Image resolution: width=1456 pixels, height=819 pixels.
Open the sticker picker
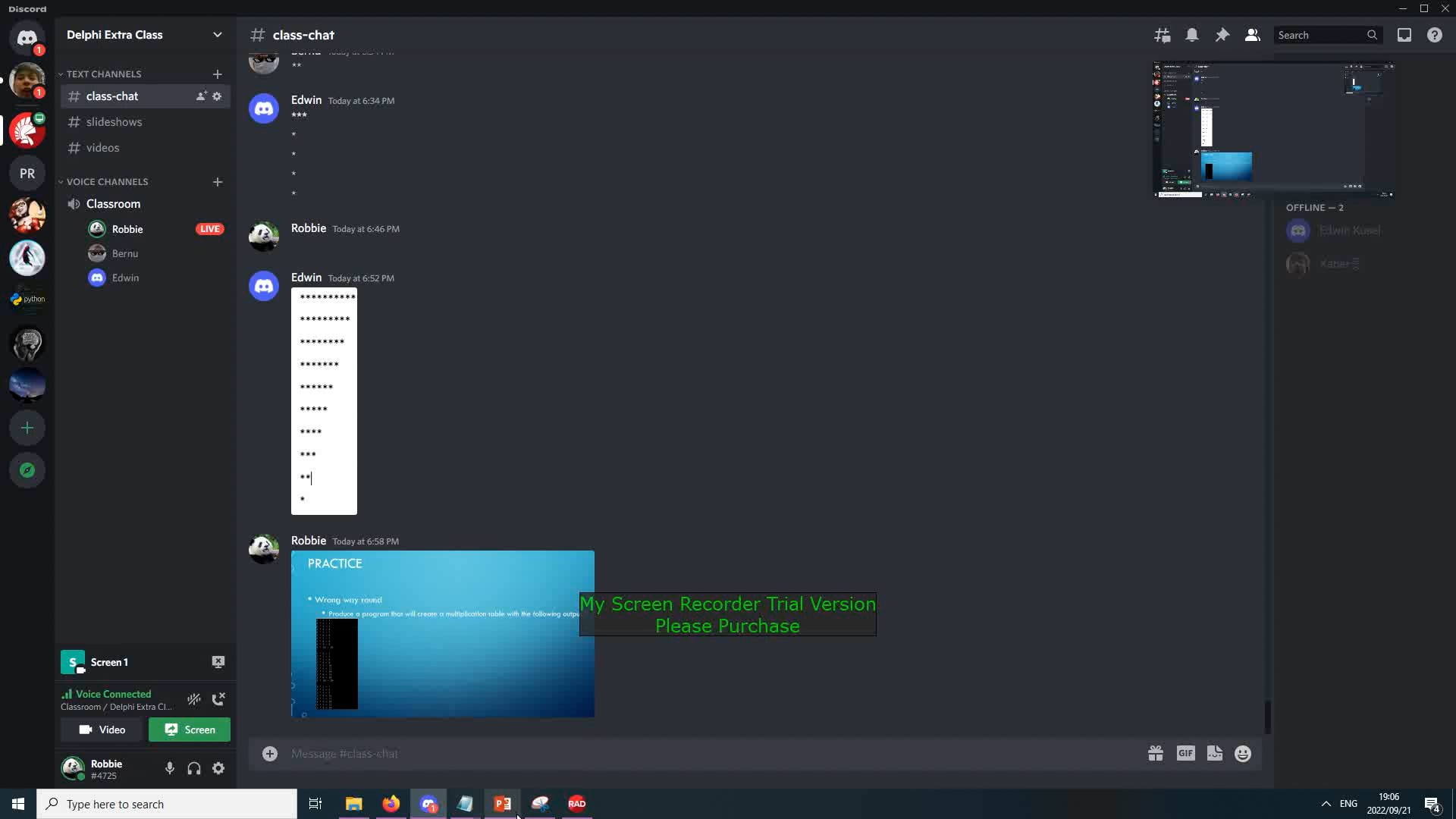(1215, 754)
